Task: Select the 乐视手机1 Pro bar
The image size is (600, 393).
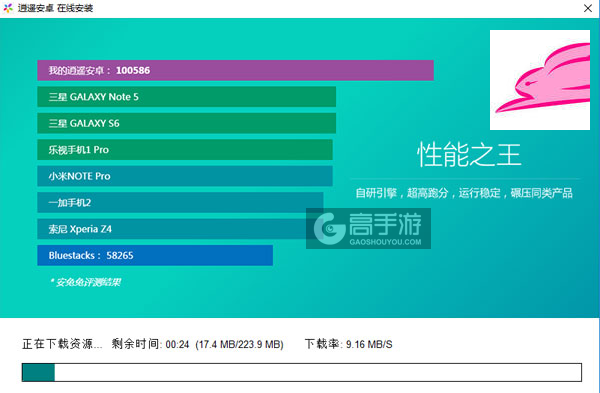Action: [185, 150]
